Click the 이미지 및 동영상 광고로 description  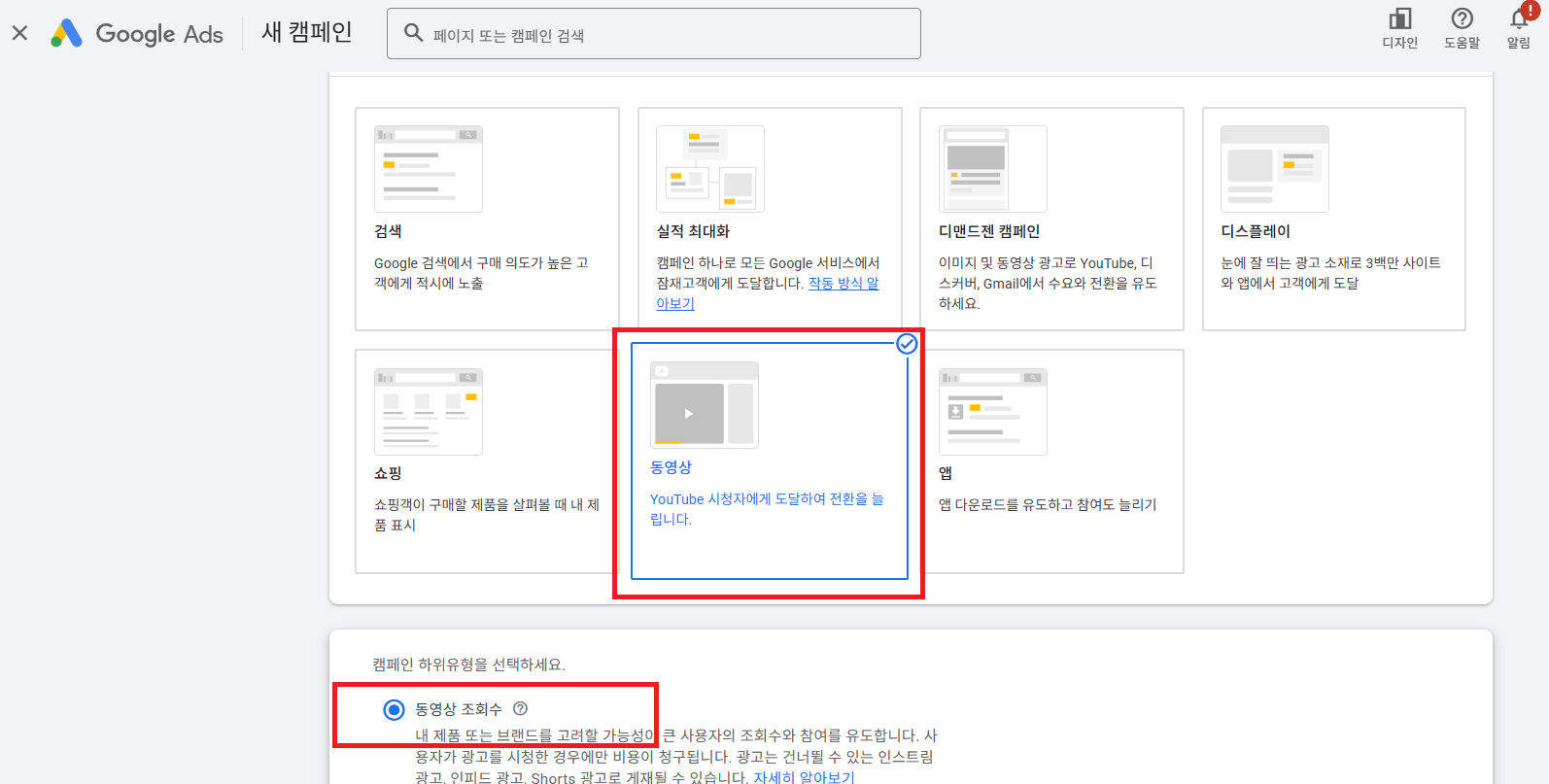(x=1048, y=283)
